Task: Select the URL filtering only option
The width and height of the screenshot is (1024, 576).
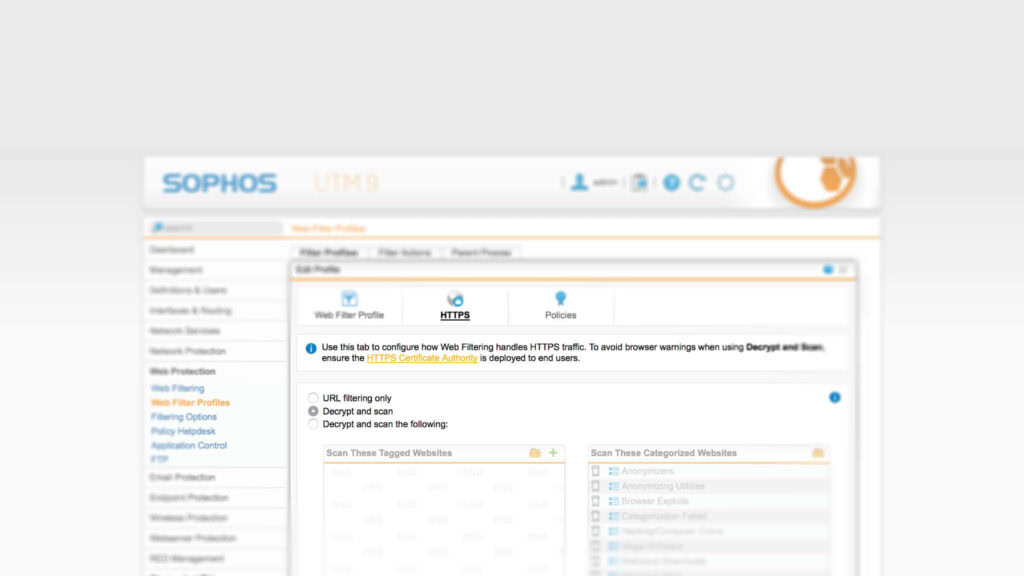Action: point(313,397)
